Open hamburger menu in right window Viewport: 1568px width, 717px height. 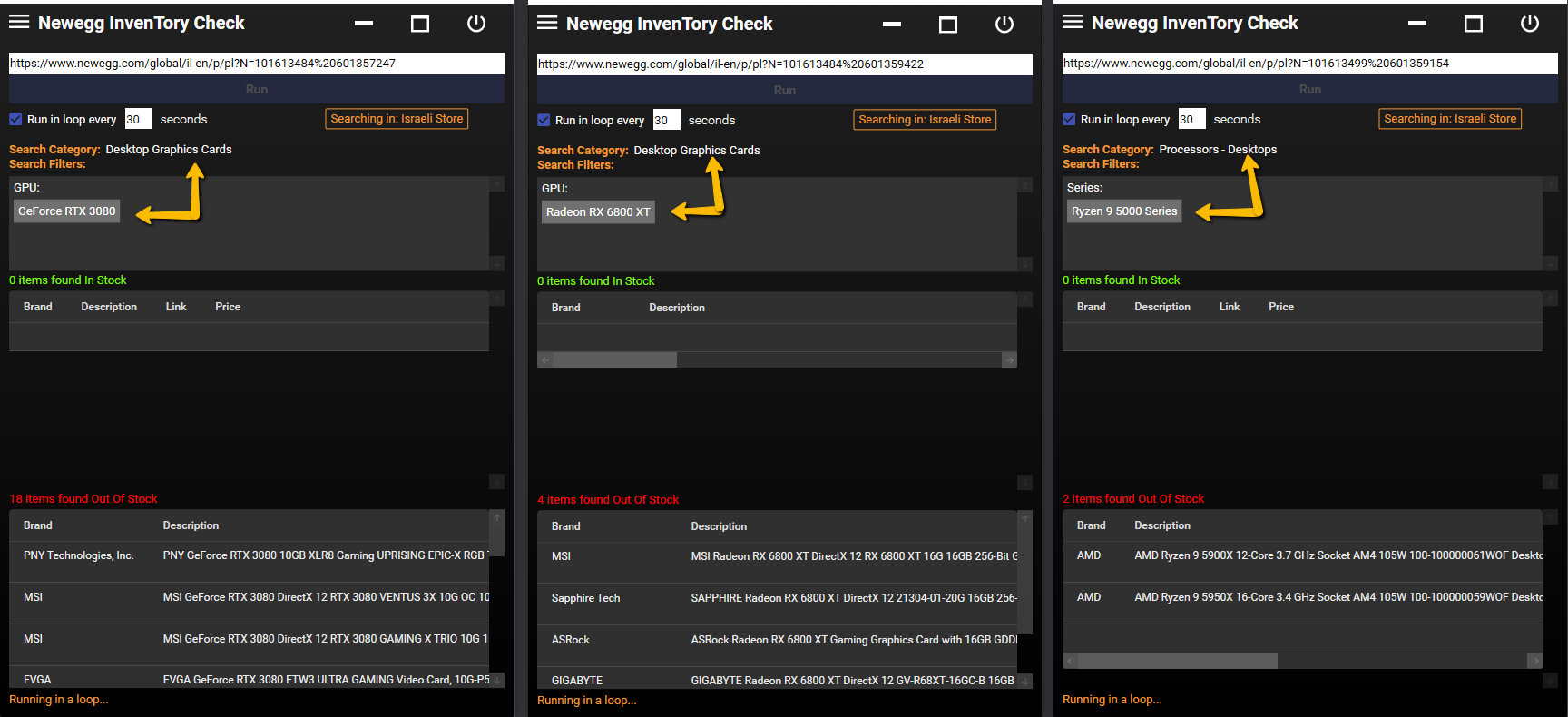(1073, 22)
